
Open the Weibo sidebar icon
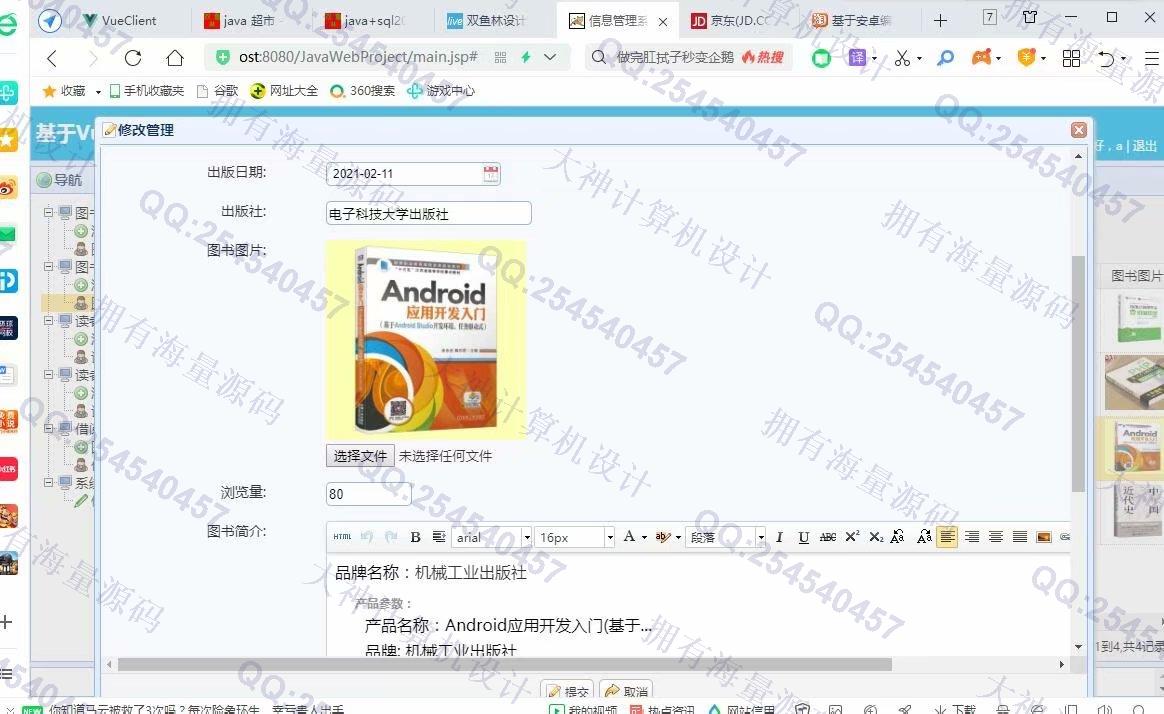[x=7, y=188]
